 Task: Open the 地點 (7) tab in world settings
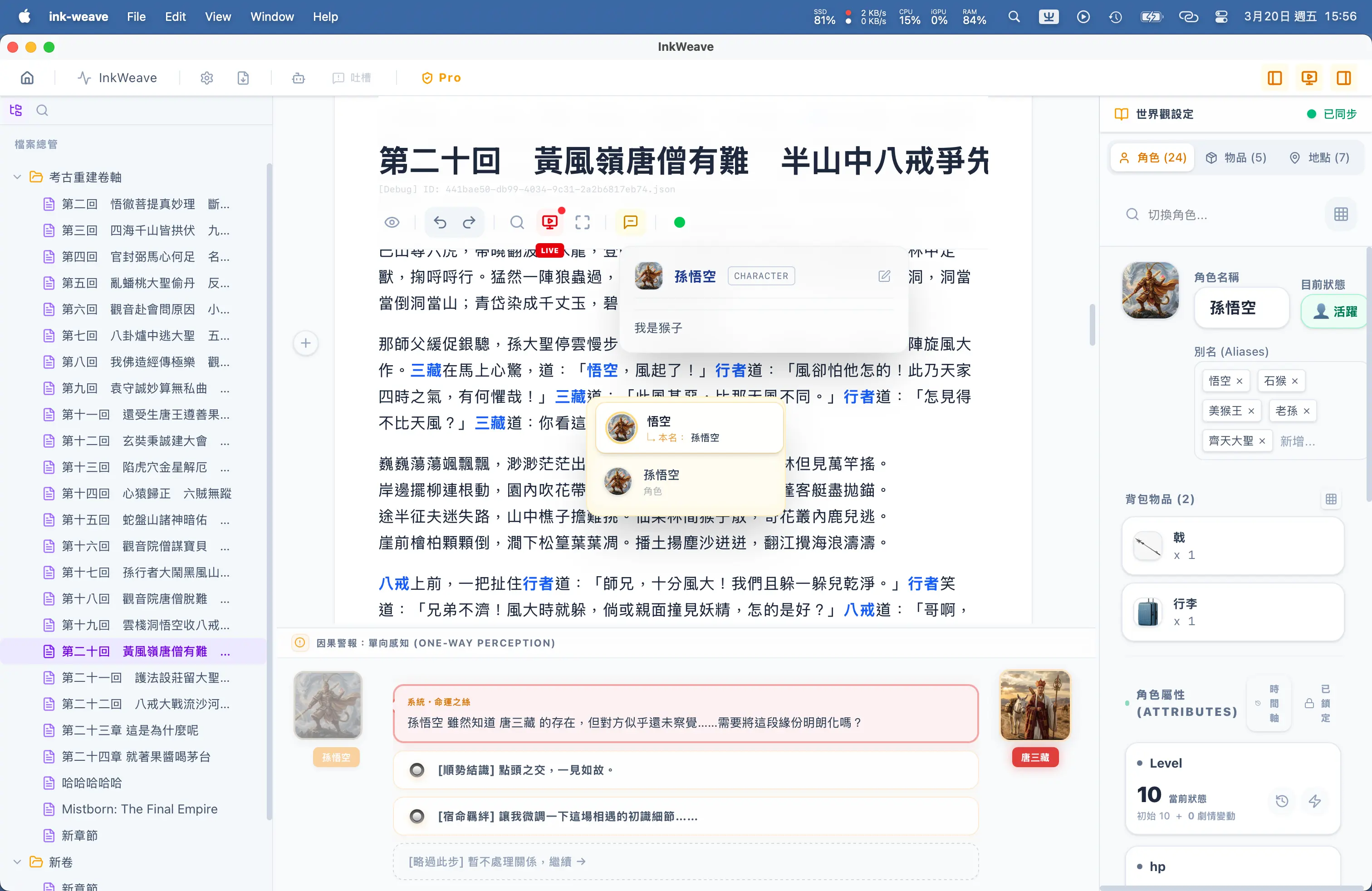click(1321, 157)
